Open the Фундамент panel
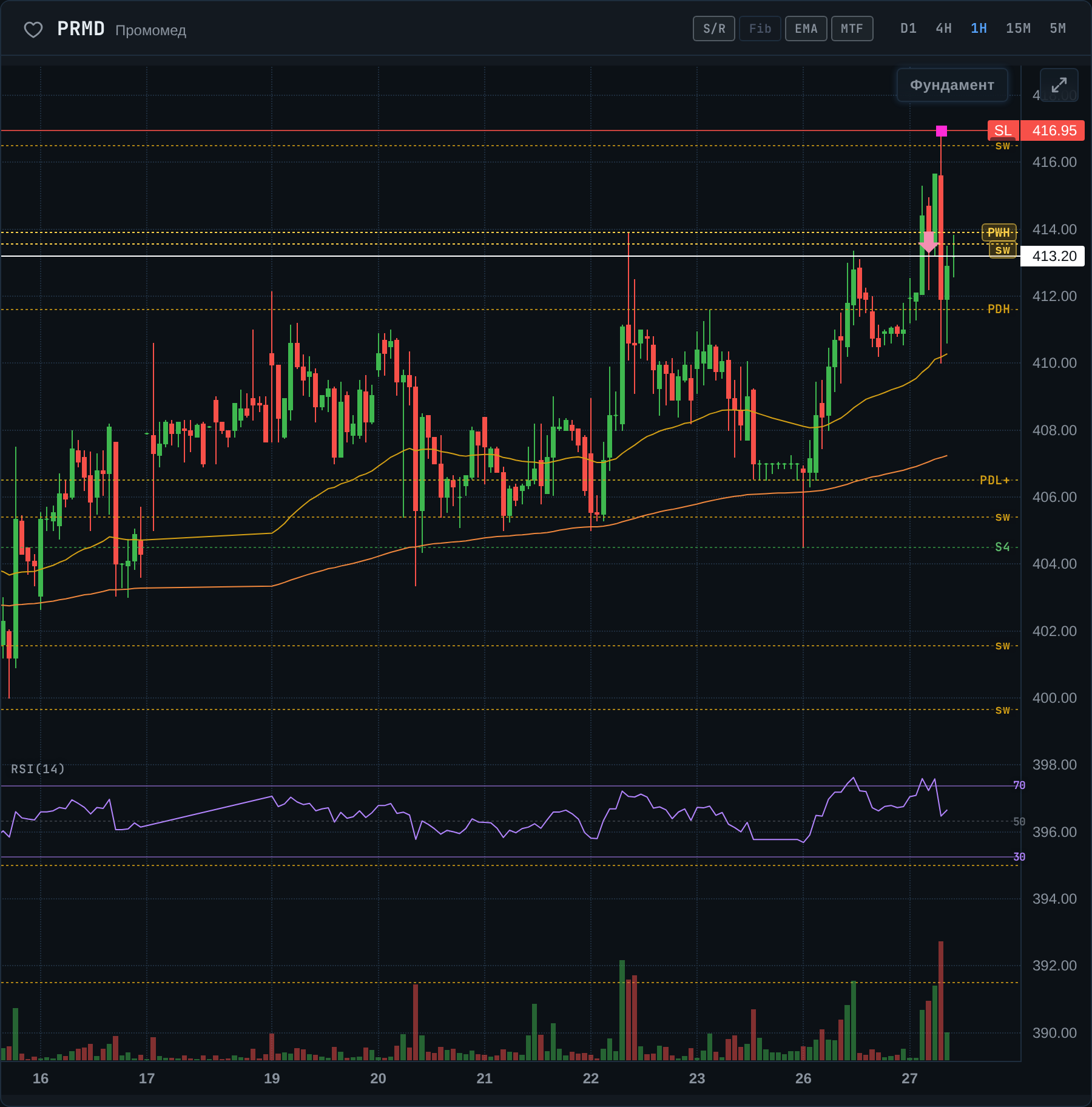Image resolution: width=1092 pixels, height=1107 pixels. pyautogui.click(x=952, y=85)
